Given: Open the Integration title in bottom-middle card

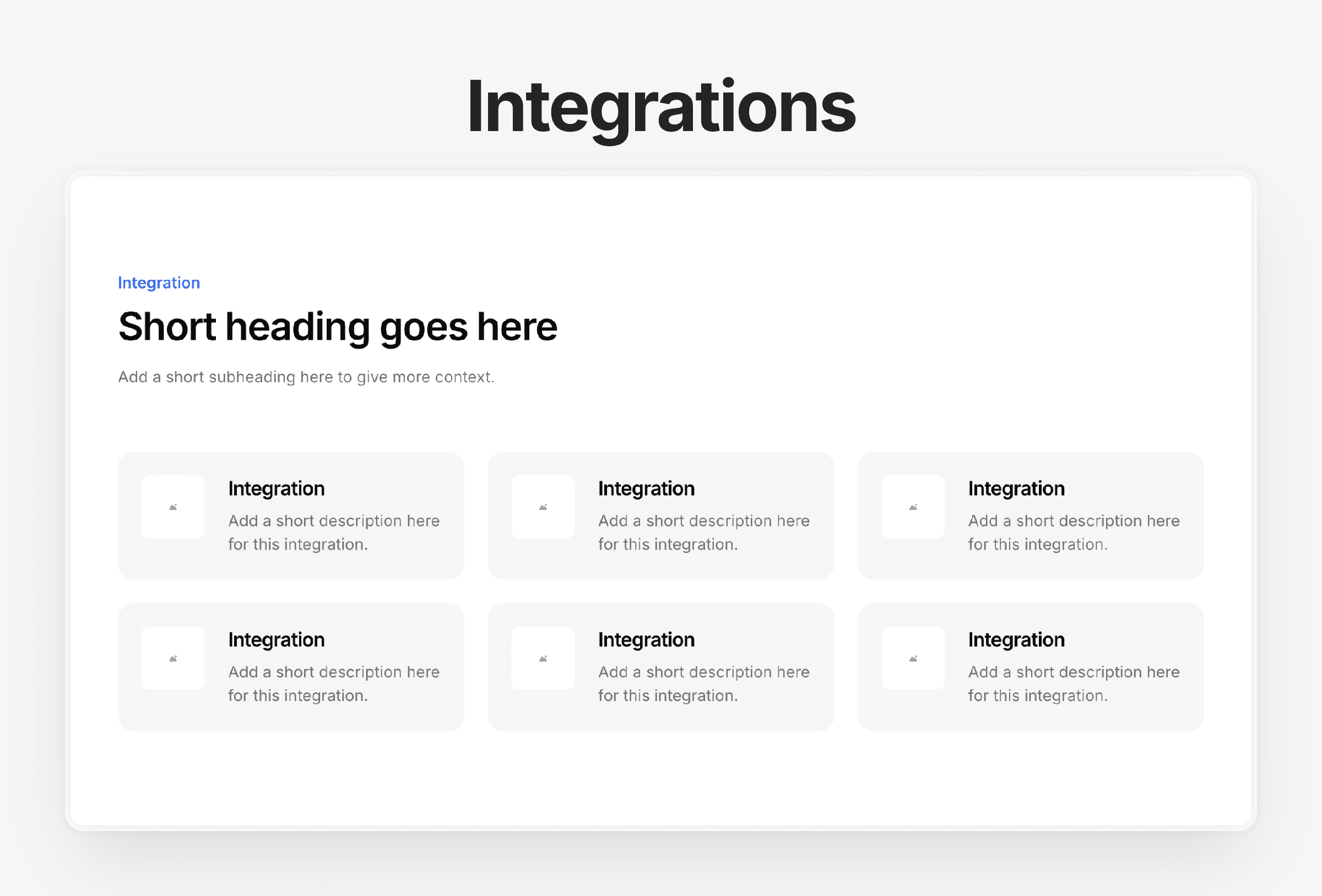Looking at the screenshot, I should click(x=646, y=640).
